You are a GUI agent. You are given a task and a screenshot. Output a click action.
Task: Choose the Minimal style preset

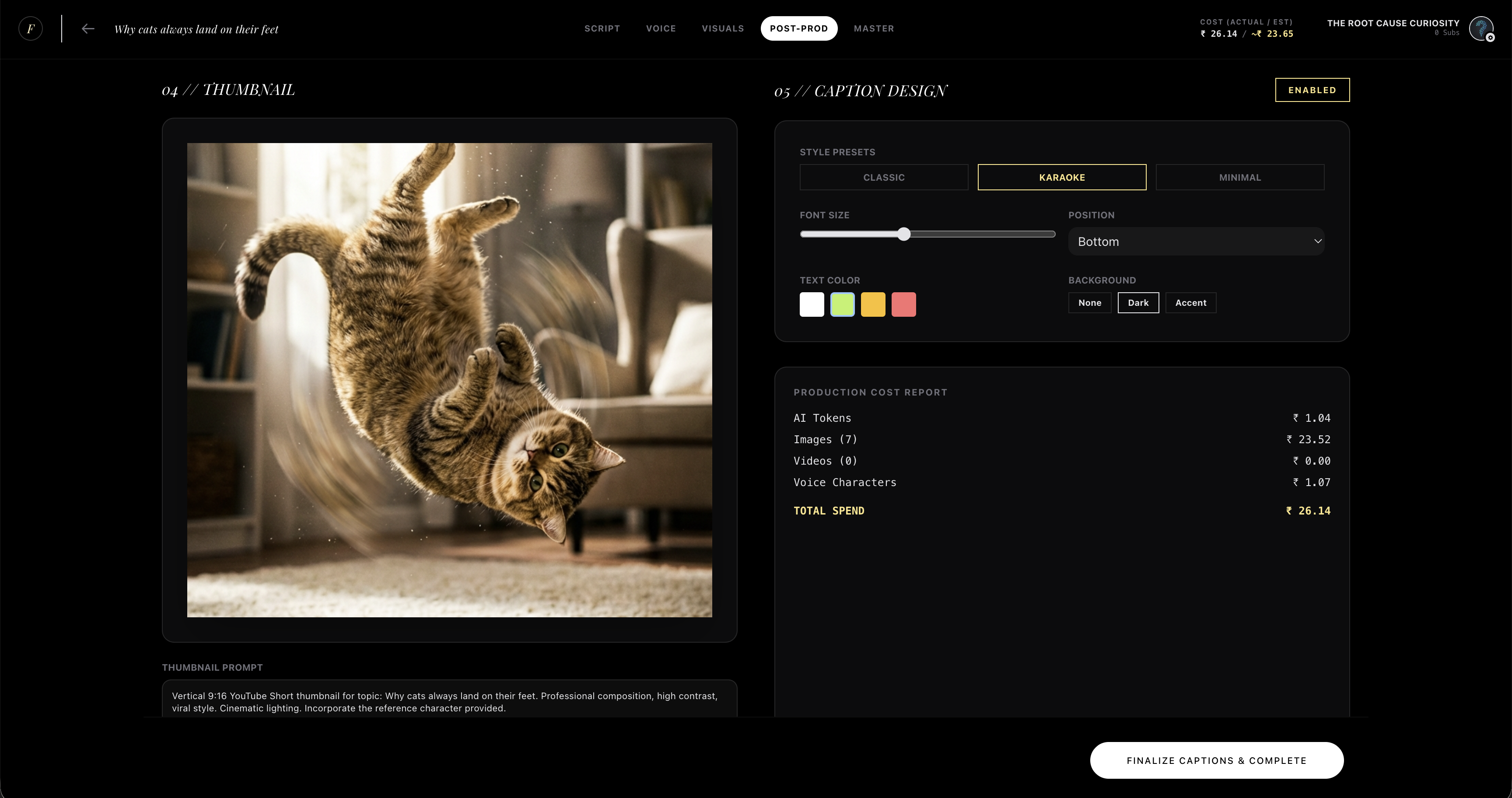pos(1239,177)
